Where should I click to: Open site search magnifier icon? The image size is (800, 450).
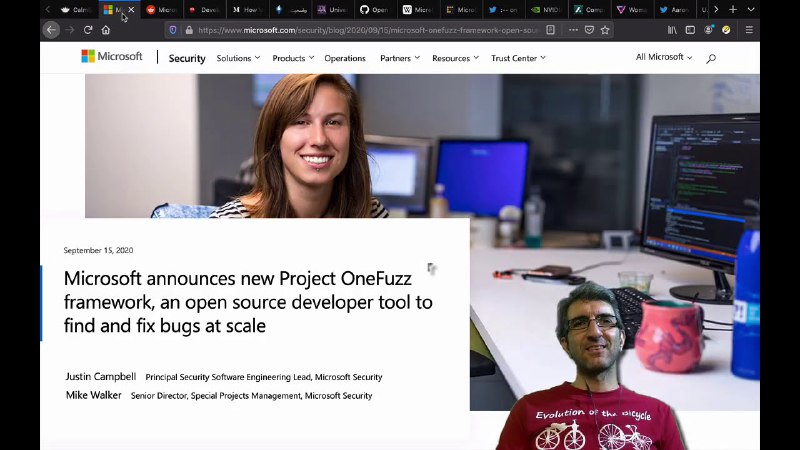pyautogui.click(x=711, y=59)
